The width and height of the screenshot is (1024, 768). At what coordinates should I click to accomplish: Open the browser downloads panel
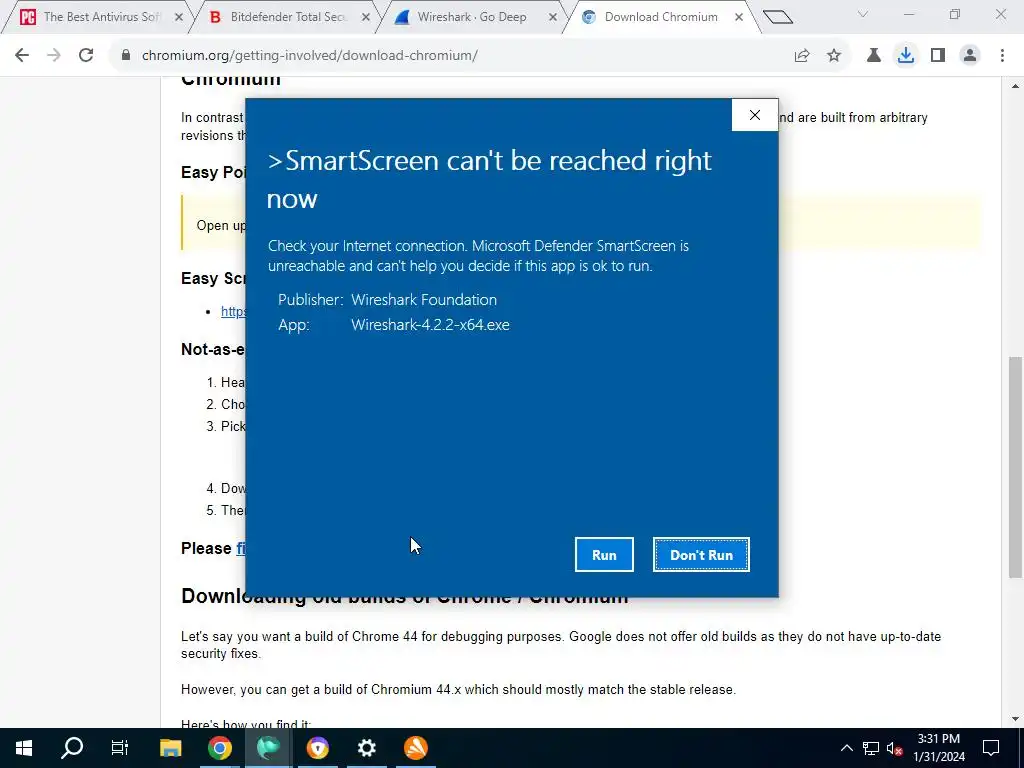[x=906, y=56]
